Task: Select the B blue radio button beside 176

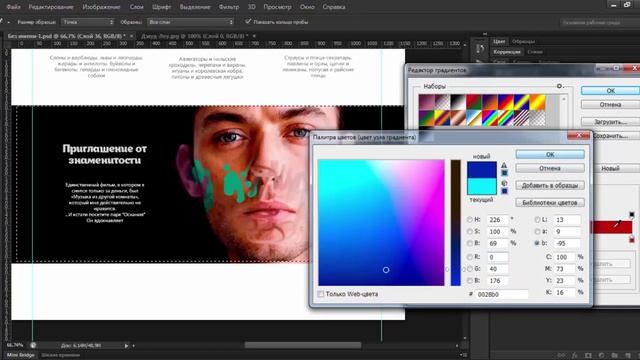Action: (470, 281)
